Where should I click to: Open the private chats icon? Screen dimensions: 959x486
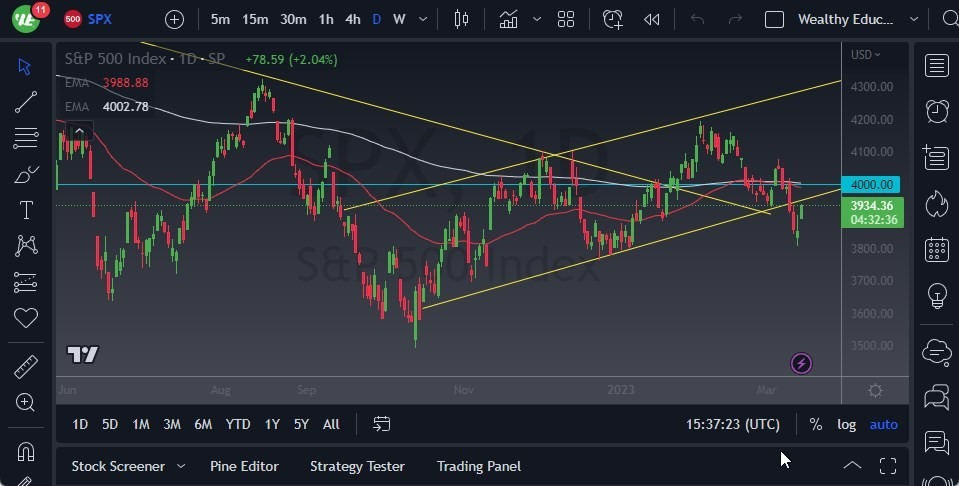click(936, 397)
